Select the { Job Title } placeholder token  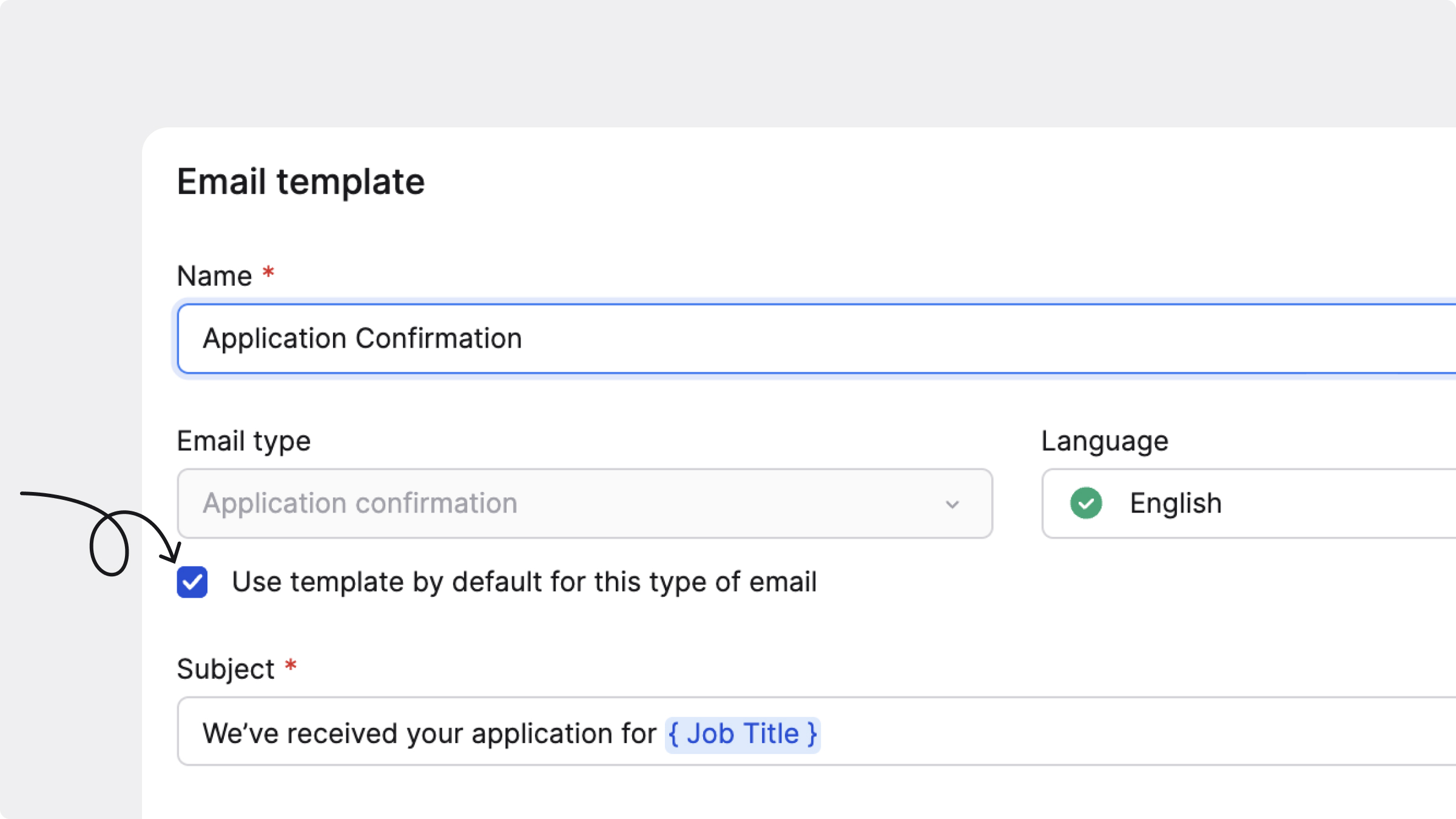pyautogui.click(x=743, y=734)
